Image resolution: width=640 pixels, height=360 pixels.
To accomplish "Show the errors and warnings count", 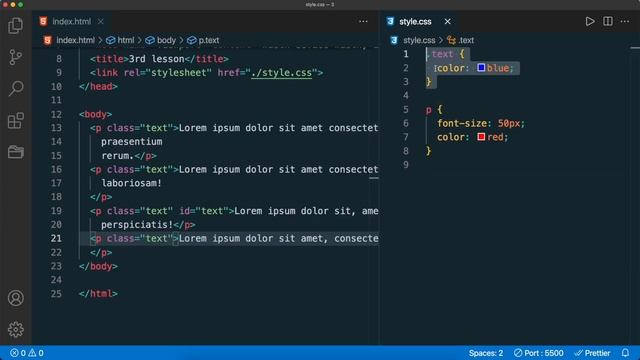I will click(27, 353).
